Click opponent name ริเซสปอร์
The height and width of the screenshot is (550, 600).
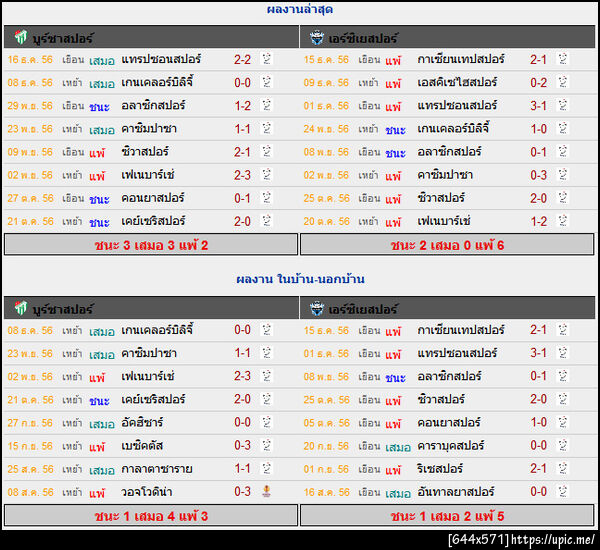[440, 469]
